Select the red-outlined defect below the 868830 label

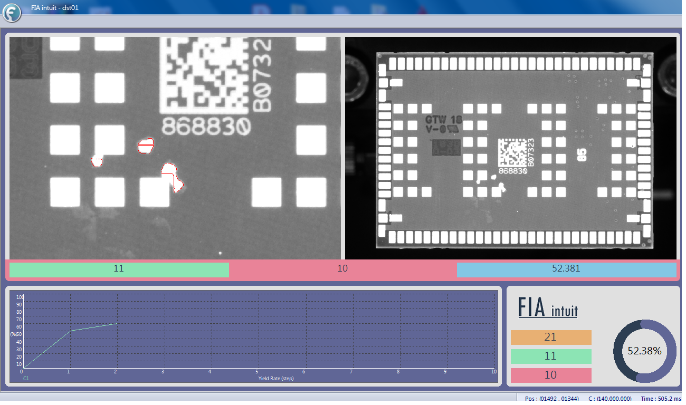[x=146, y=146]
